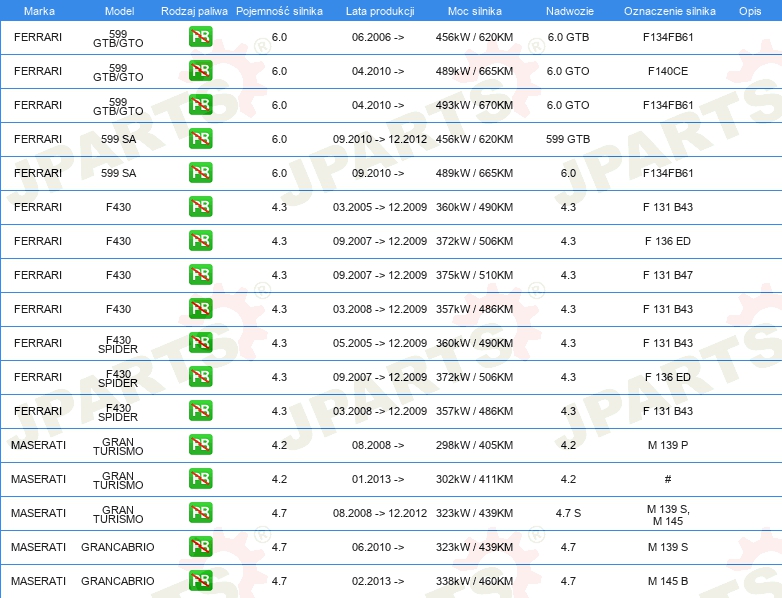Click the 599 SA model in the 489kW row
The height and width of the screenshot is (598, 782).
click(118, 173)
